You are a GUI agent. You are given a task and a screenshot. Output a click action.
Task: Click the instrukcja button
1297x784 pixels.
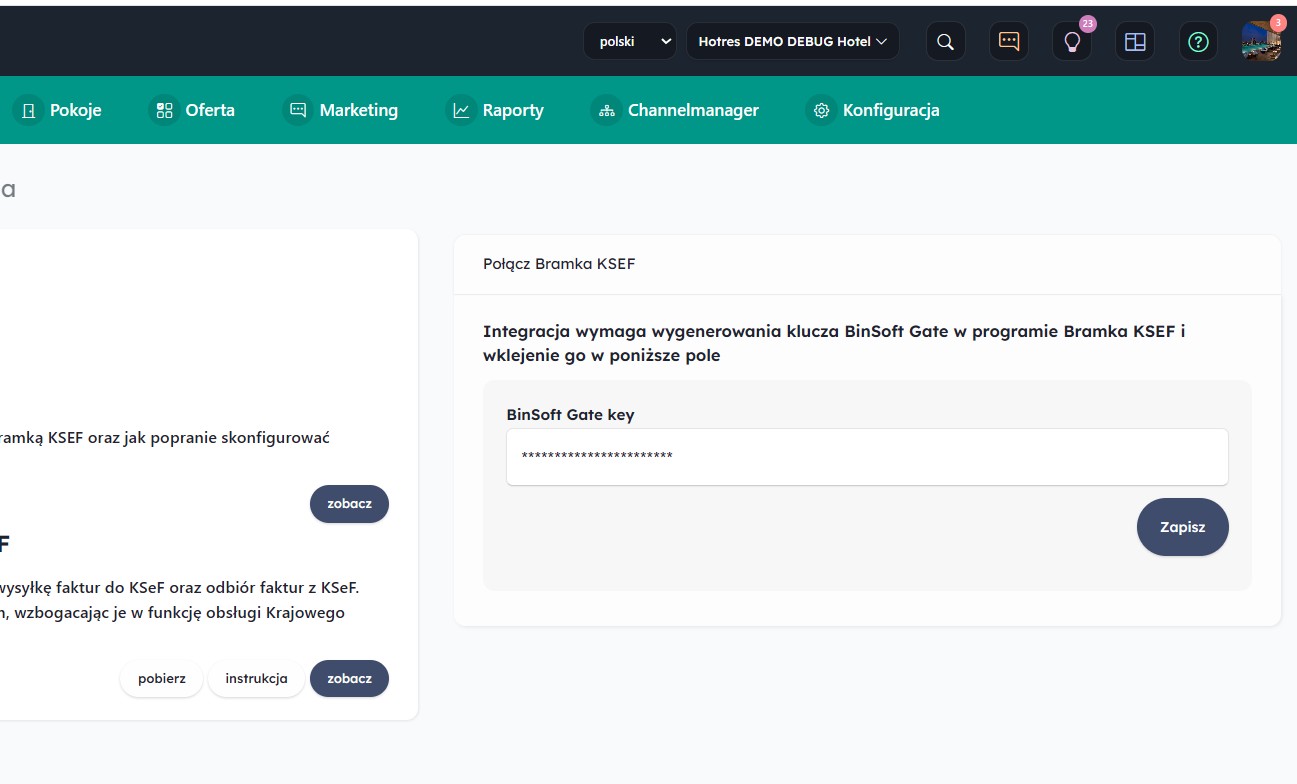pyautogui.click(x=256, y=679)
